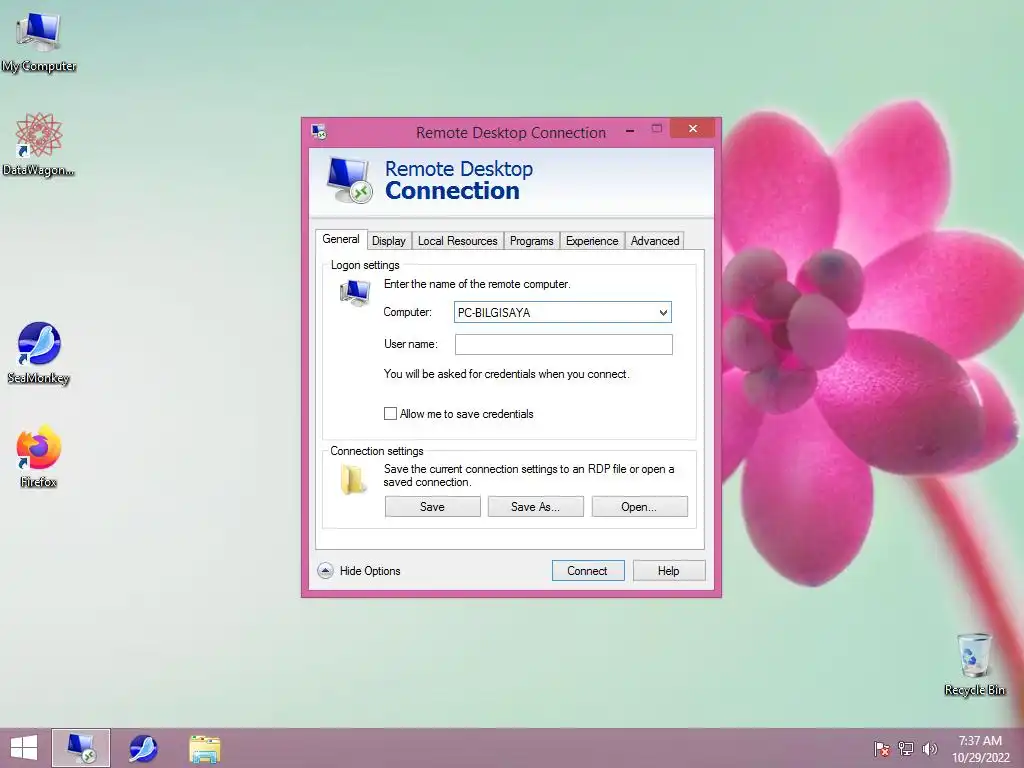Click the Connect button
The image size is (1024, 768).
588,571
